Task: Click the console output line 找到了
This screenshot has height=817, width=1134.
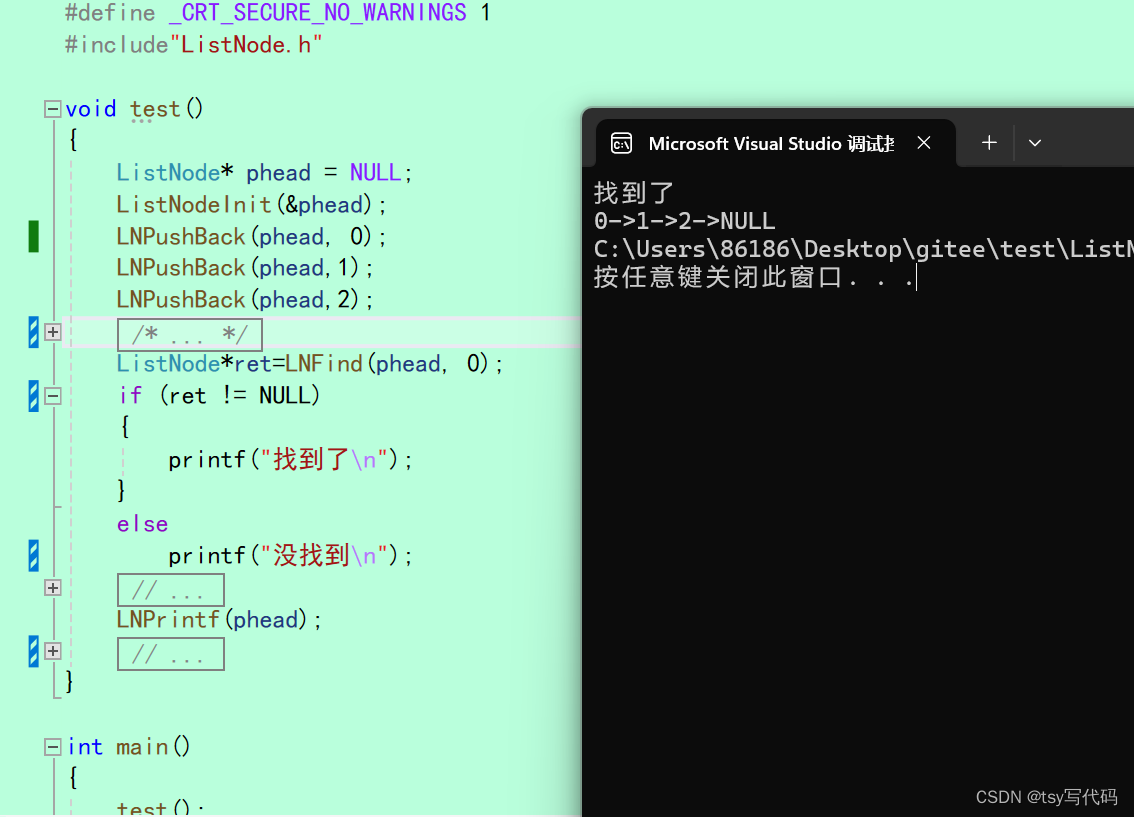Action: point(634,194)
